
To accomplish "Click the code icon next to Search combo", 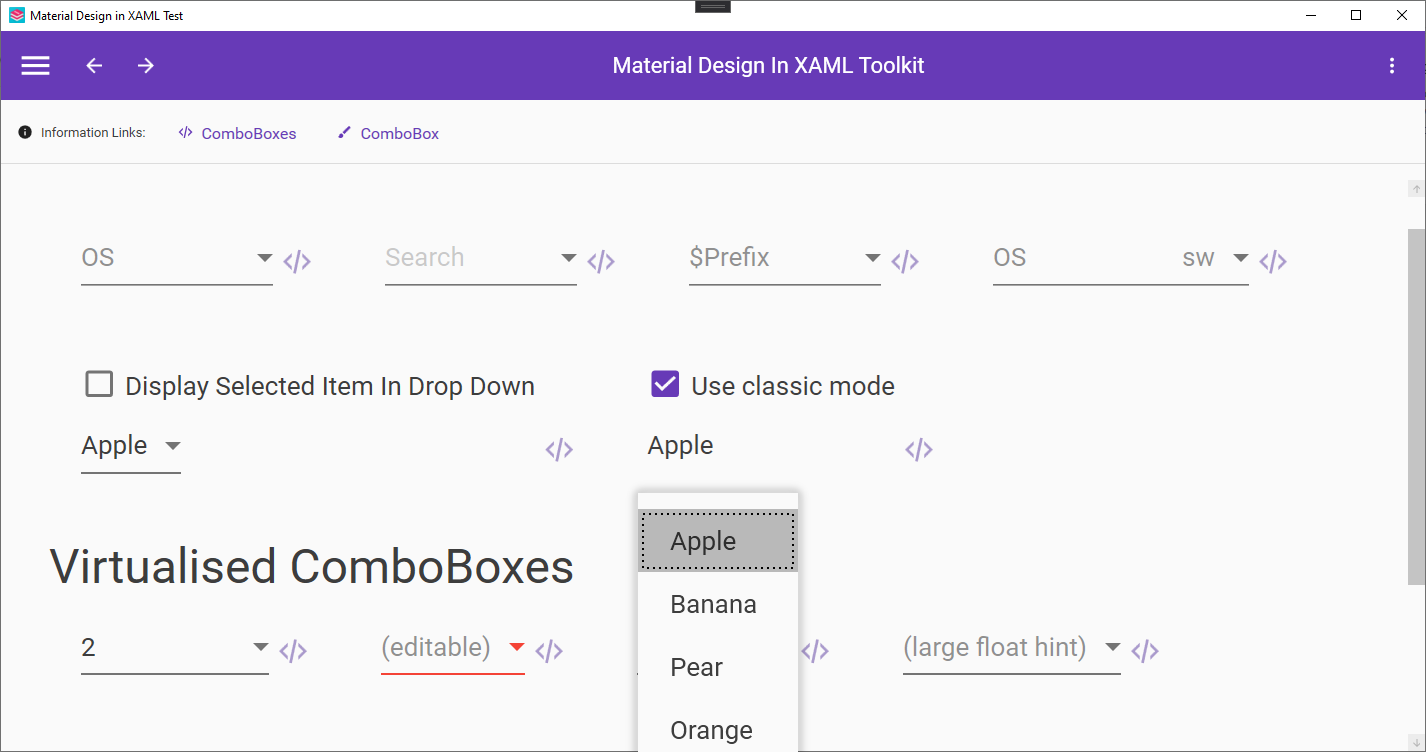I will point(601,260).
